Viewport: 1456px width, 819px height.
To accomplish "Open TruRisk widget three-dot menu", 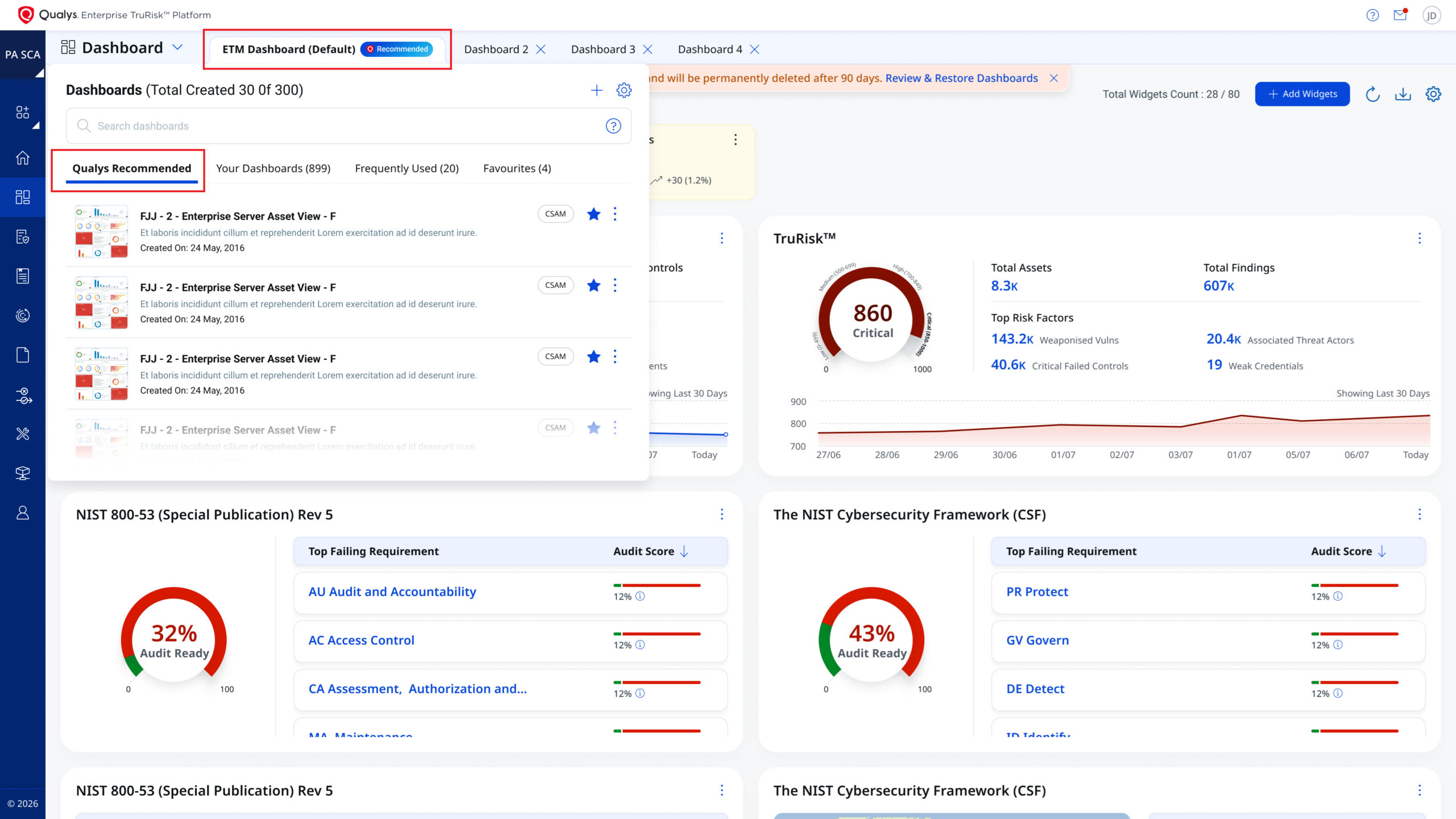I will (1420, 238).
